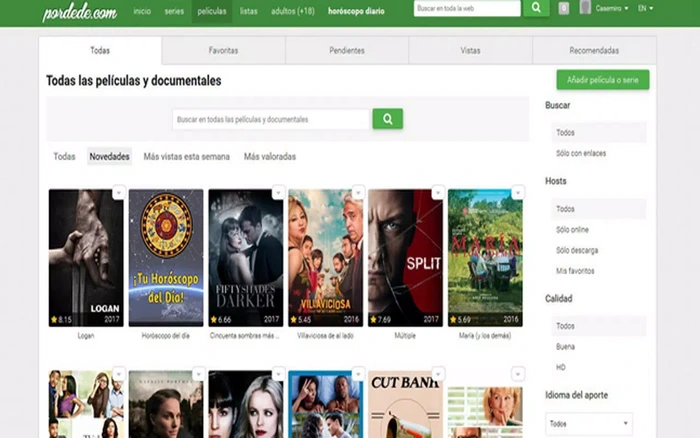Focus the movies and documentaries search field
The height and width of the screenshot is (438, 700).
[271, 119]
